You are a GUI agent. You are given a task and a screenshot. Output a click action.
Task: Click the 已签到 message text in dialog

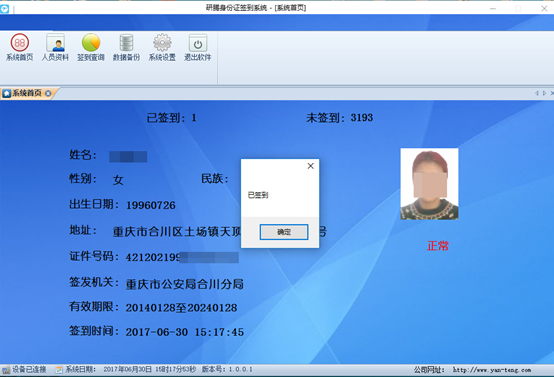[258, 195]
